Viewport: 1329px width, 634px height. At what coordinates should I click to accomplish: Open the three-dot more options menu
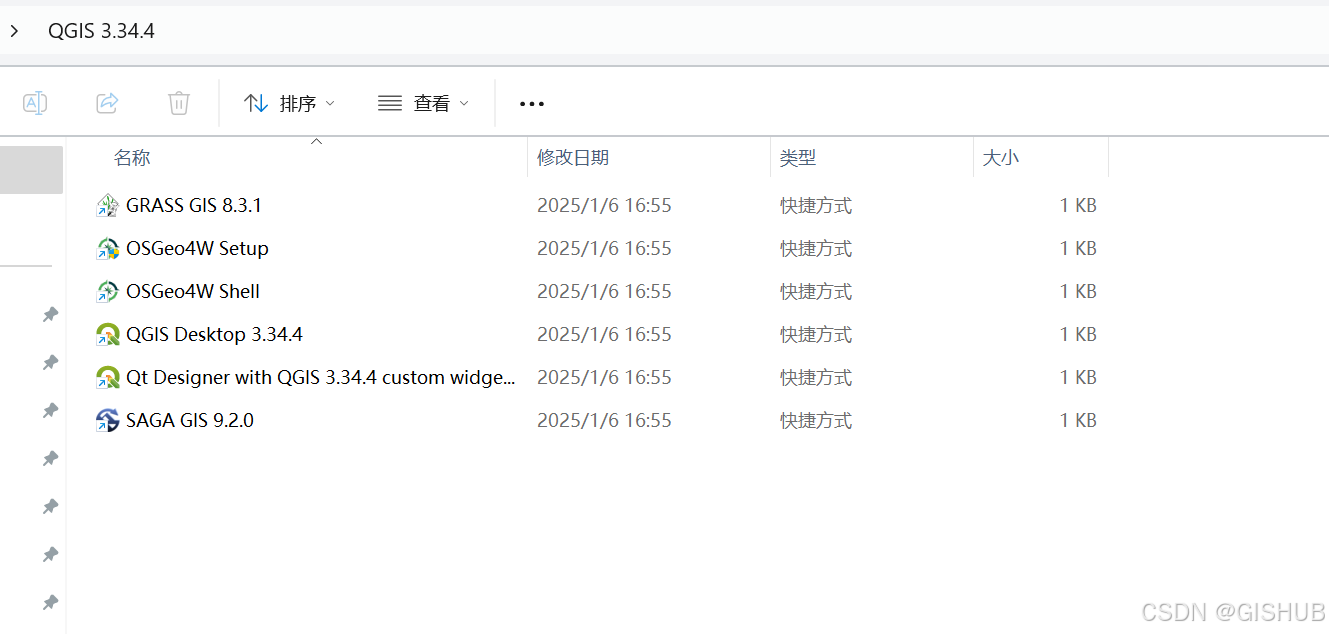click(532, 103)
